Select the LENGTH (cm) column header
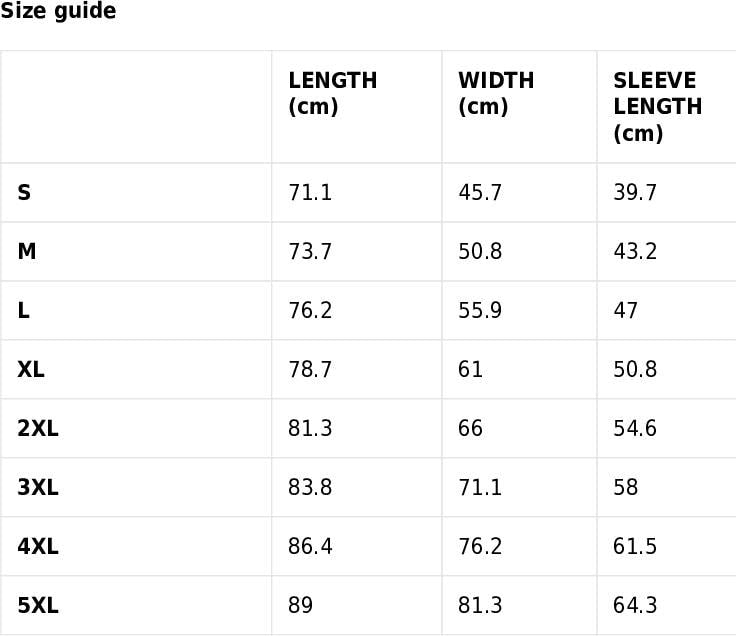This screenshot has width=736, height=636. point(332,93)
